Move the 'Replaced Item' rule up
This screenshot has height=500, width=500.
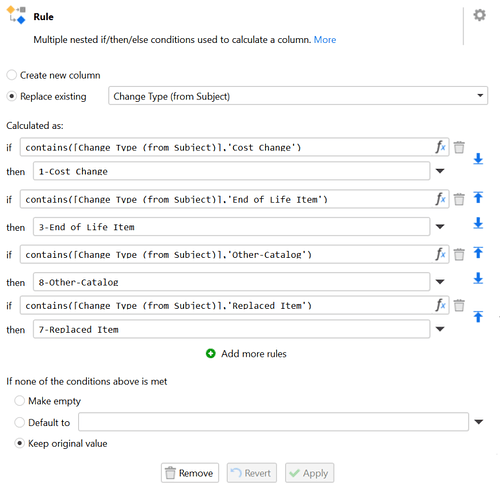tap(478, 316)
